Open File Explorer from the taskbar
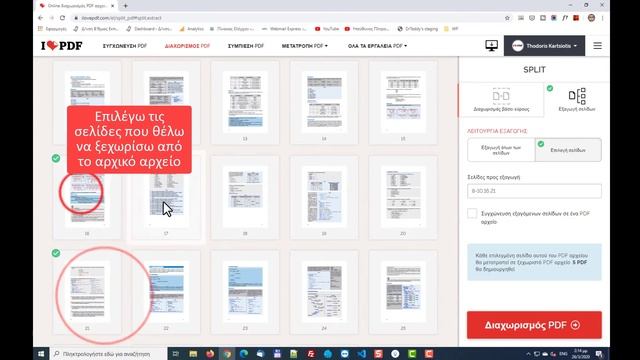Image resolution: width=640 pixels, height=360 pixels. click(x=193, y=354)
